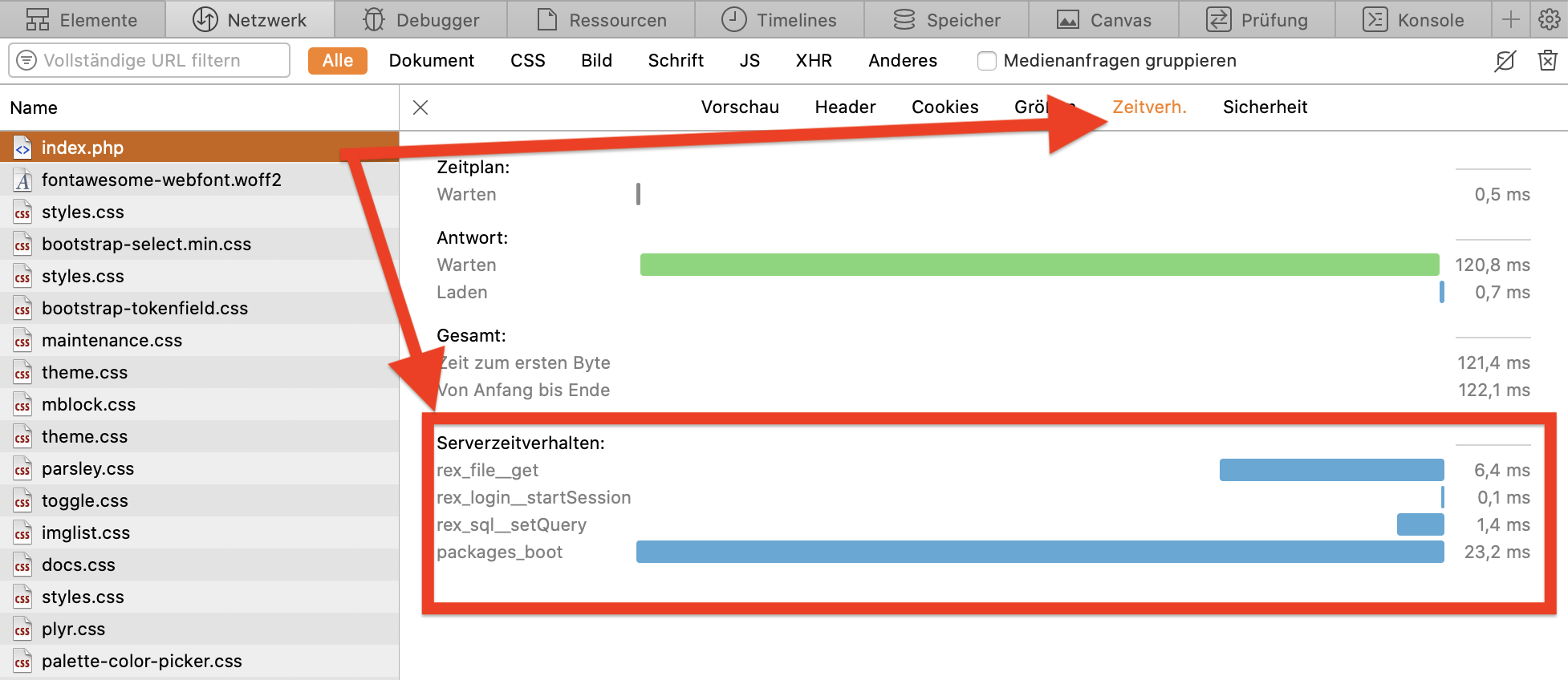
Task: Filter requests by XHR
Action: [814, 60]
